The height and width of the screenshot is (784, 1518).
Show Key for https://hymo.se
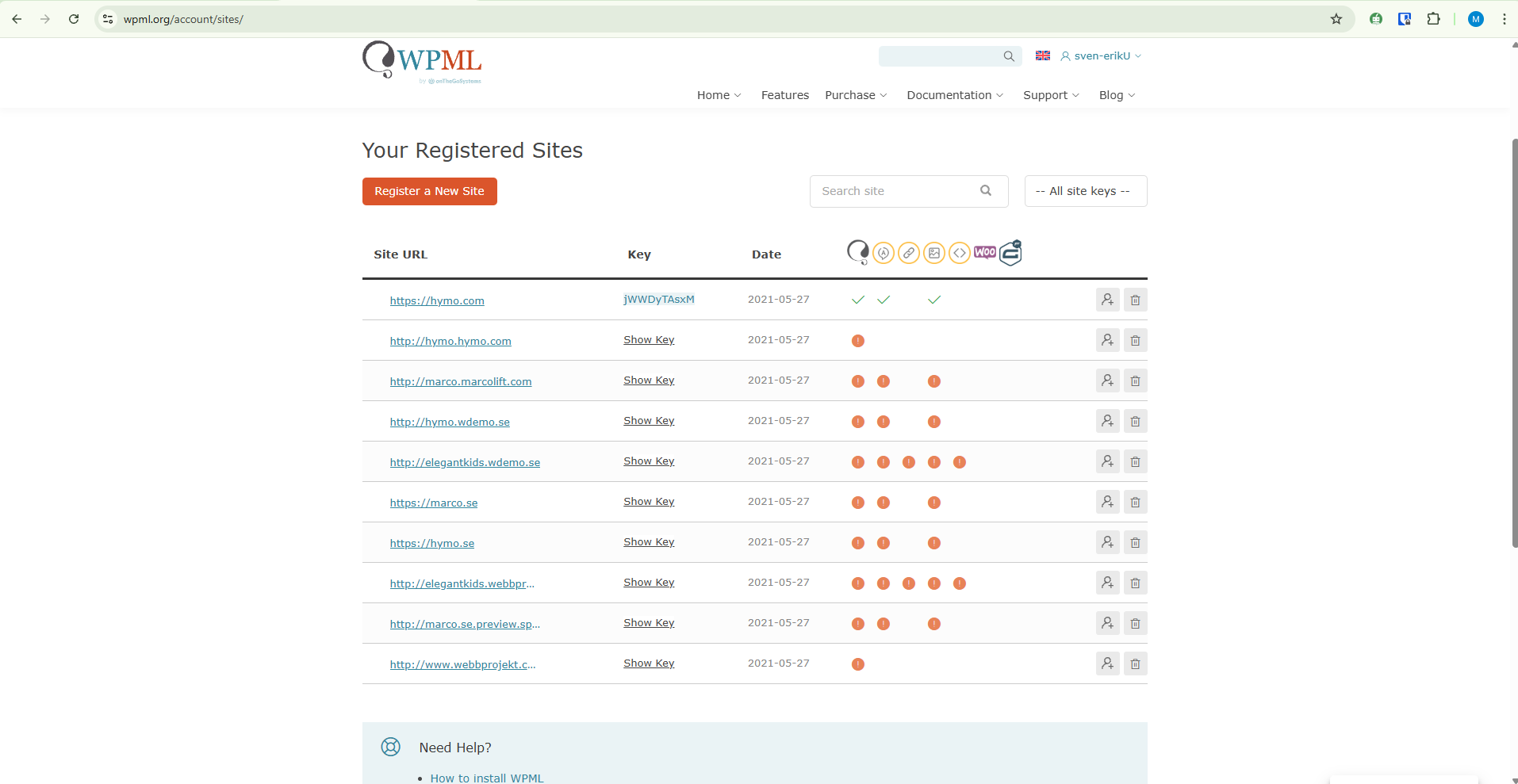649,542
